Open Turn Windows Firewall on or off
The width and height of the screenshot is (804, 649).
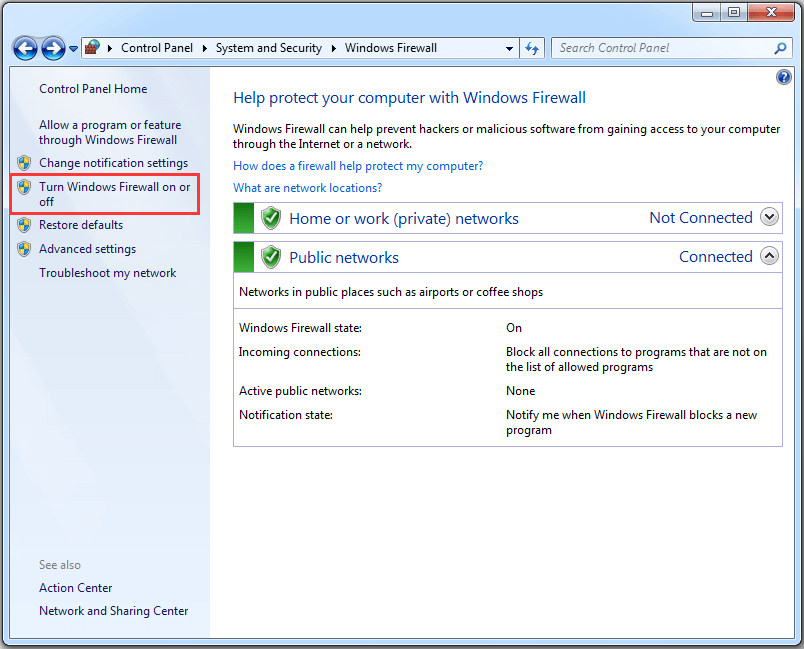(114, 194)
